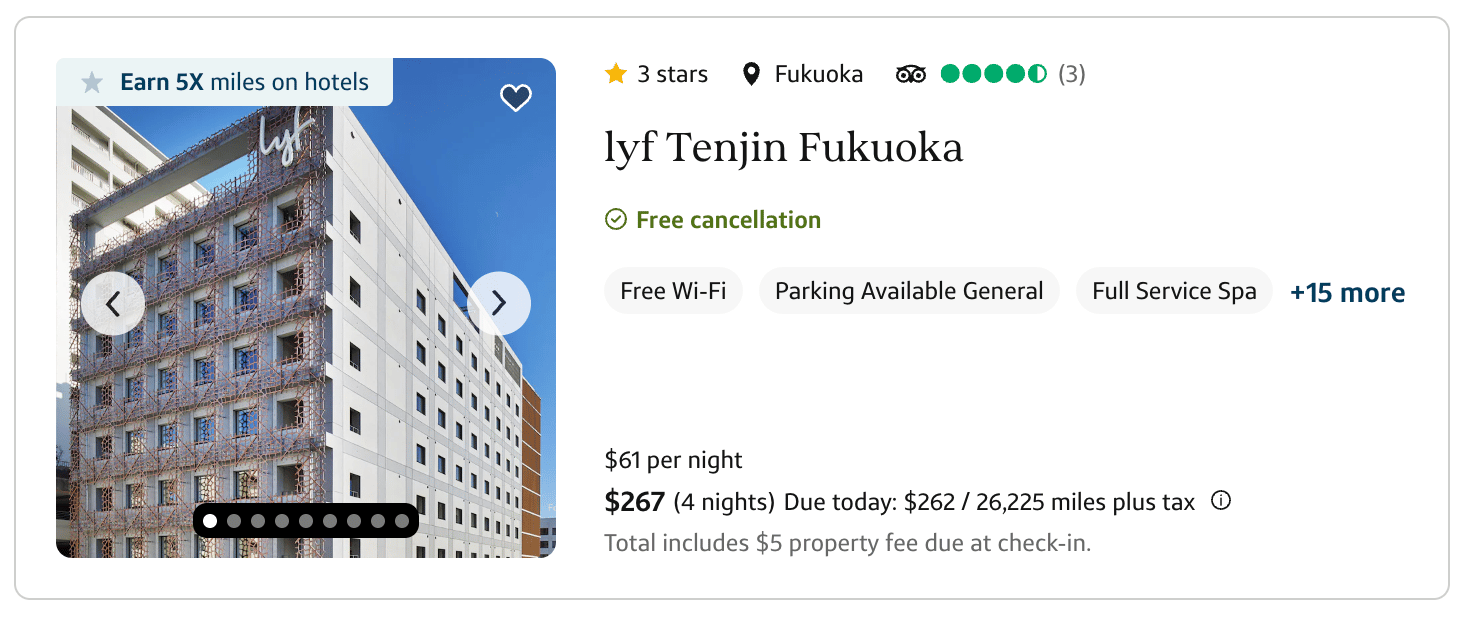Click the star icon on the Earn 5X badge

pos(91,83)
